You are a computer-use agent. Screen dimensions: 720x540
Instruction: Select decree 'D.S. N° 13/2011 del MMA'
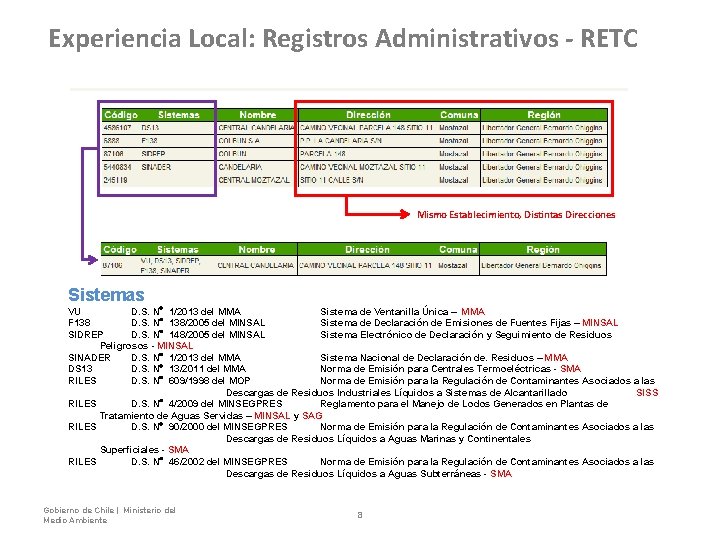pos(188,369)
